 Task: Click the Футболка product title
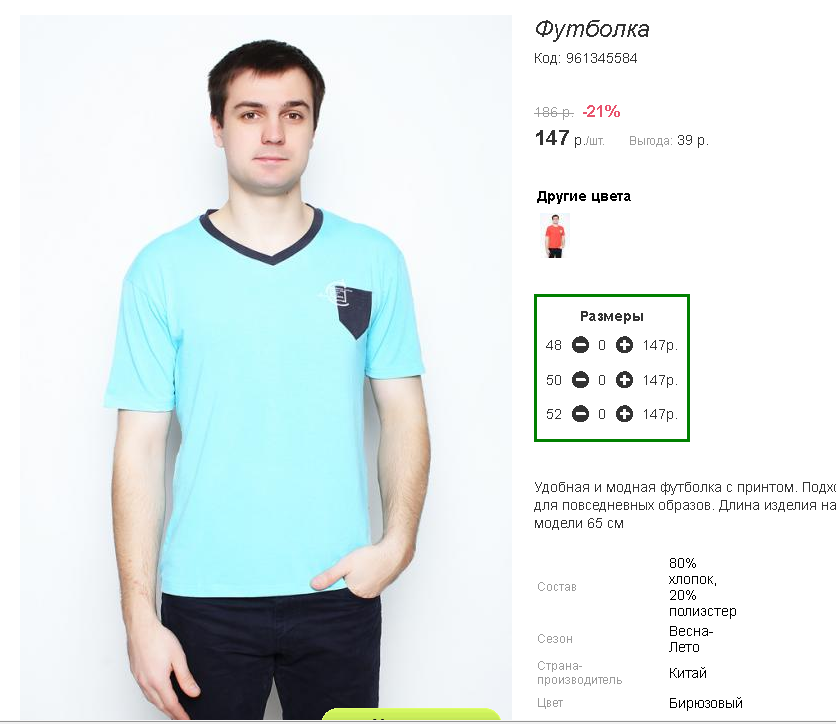pyautogui.click(x=592, y=29)
